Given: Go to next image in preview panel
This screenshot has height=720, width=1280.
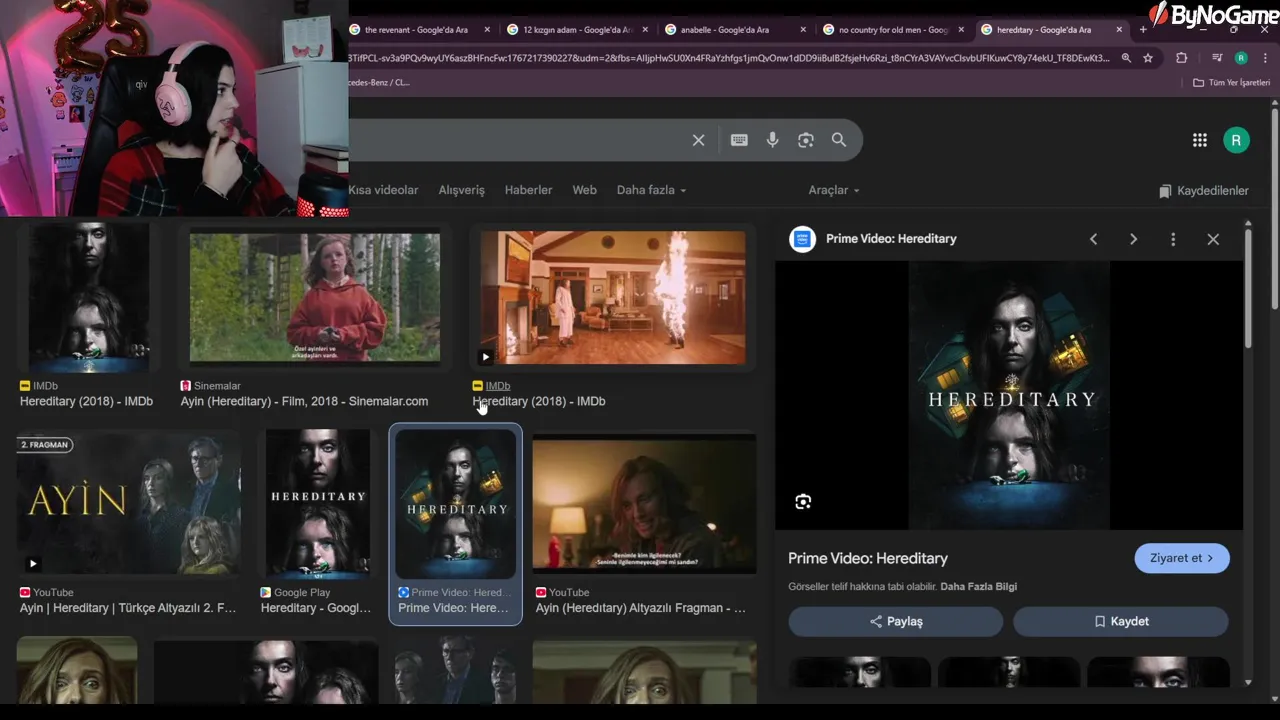Looking at the screenshot, I should (1133, 239).
